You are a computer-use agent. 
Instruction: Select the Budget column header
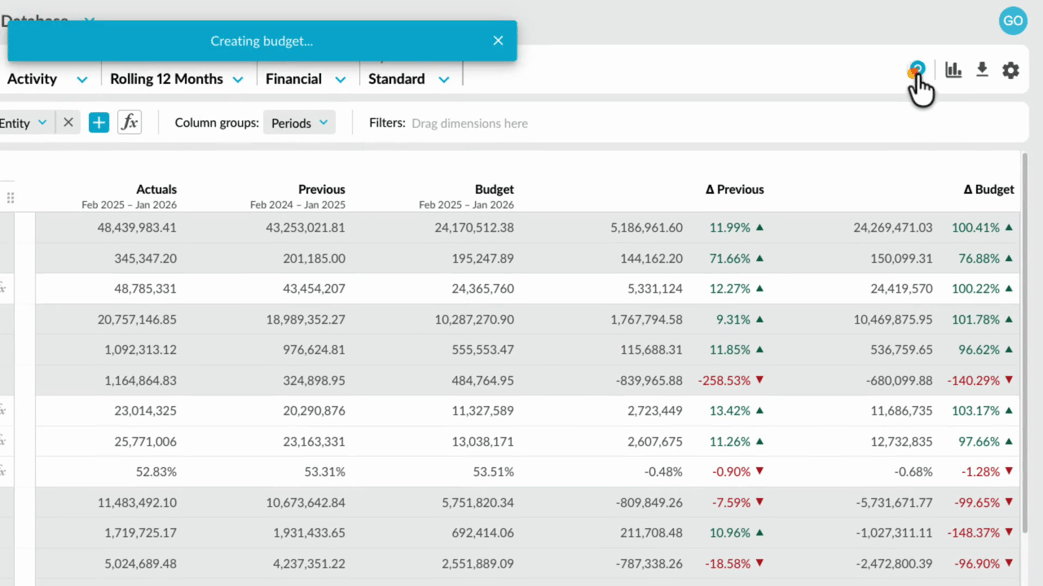(x=494, y=190)
